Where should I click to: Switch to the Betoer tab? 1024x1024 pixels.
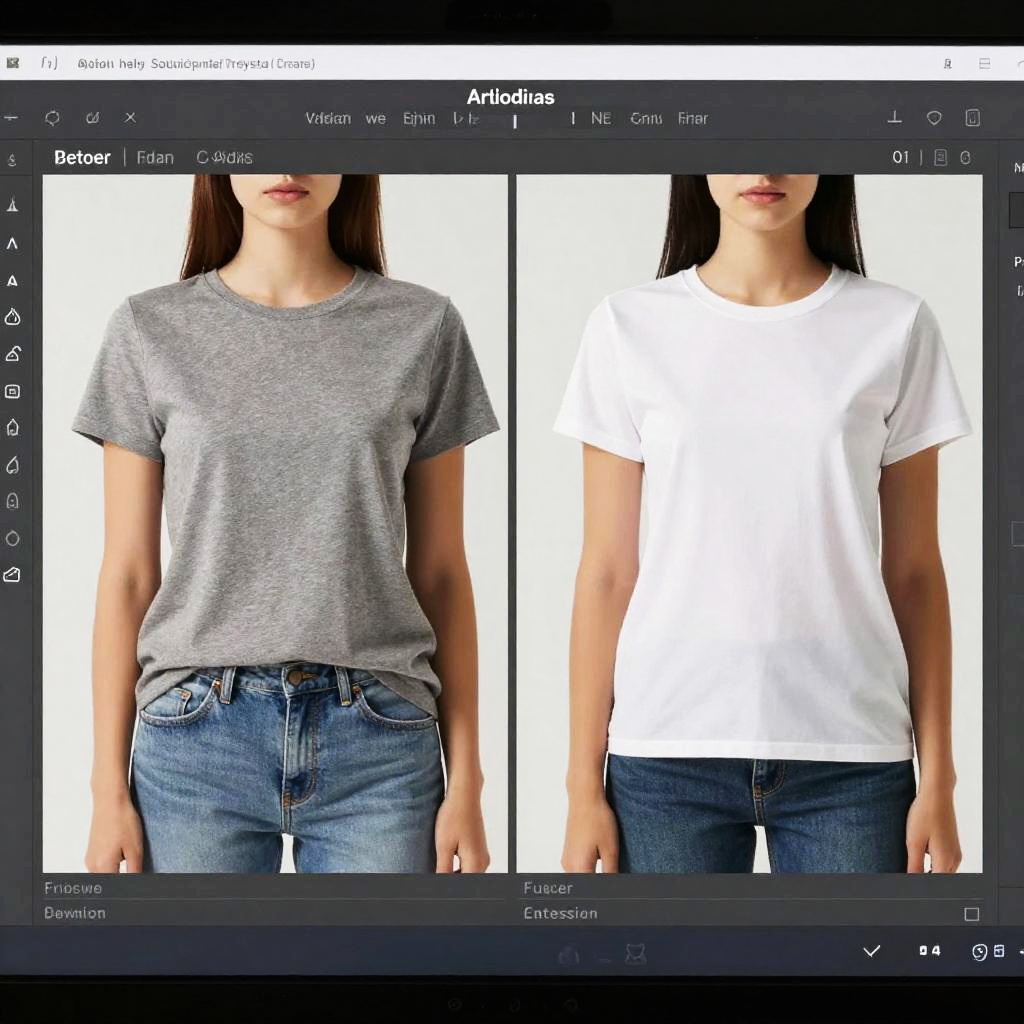point(82,157)
